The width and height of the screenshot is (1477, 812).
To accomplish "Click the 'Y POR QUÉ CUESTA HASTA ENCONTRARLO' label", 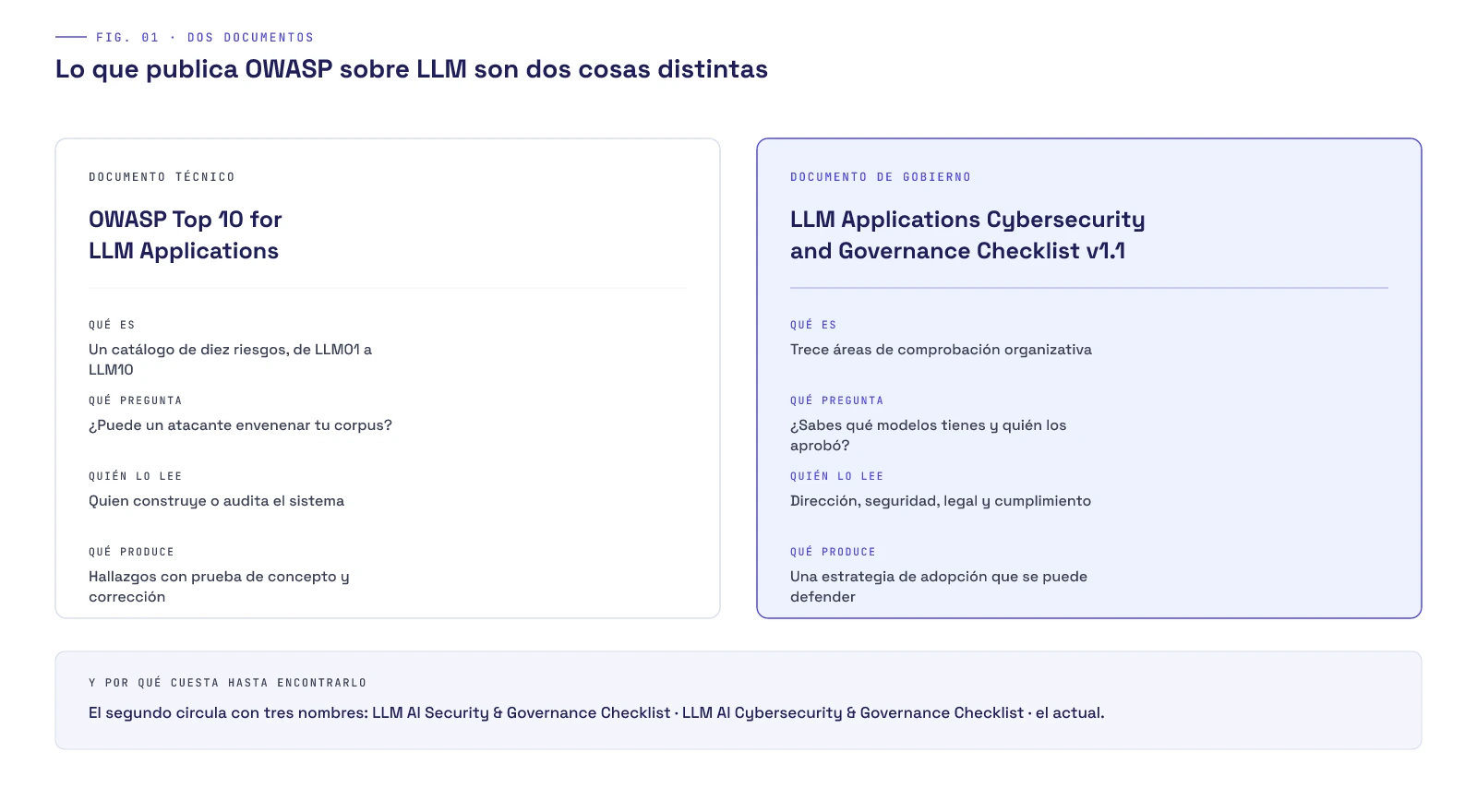I will point(228,683).
